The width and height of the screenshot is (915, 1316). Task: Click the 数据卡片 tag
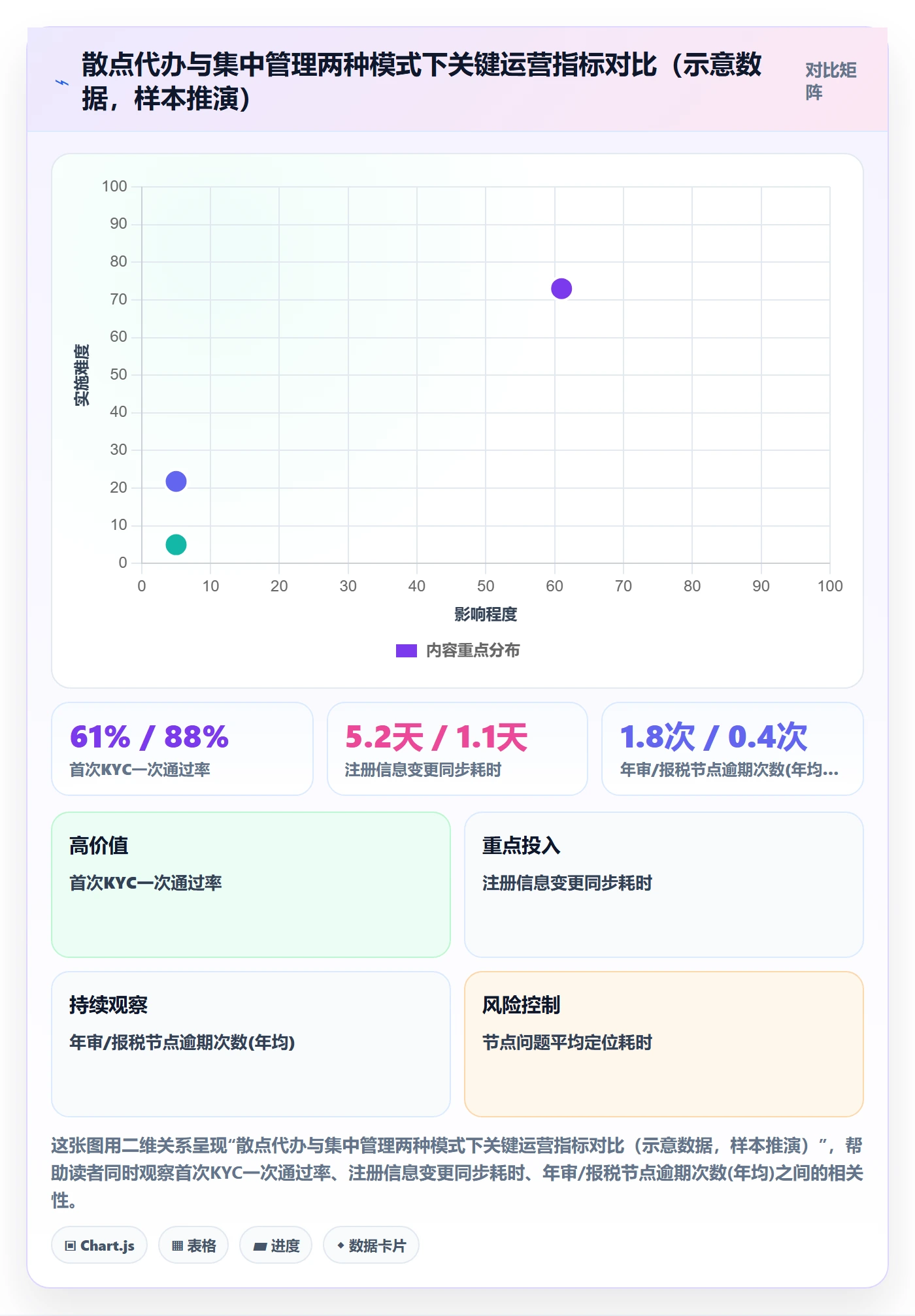coord(371,1245)
